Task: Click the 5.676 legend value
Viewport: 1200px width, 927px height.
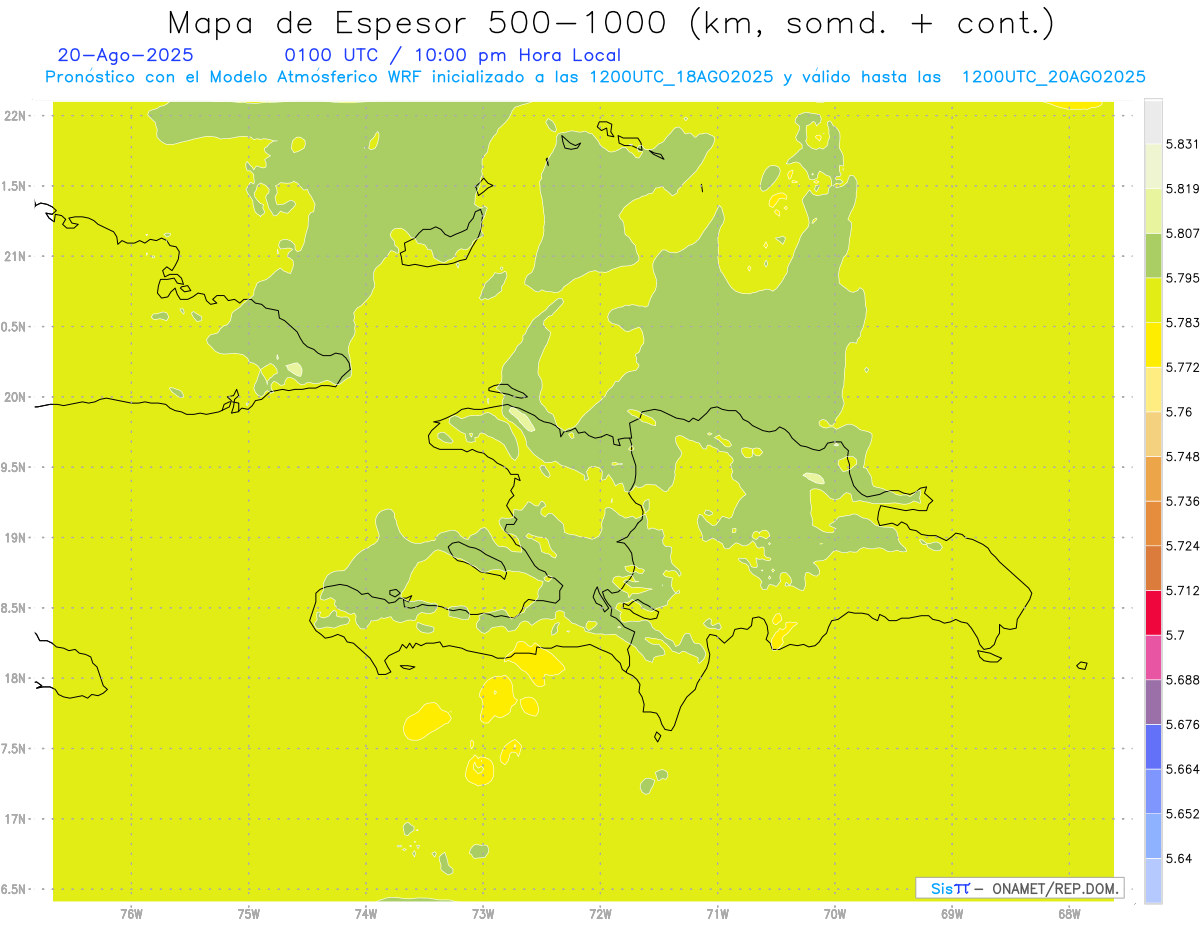Action: pyautogui.click(x=1182, y=724)
